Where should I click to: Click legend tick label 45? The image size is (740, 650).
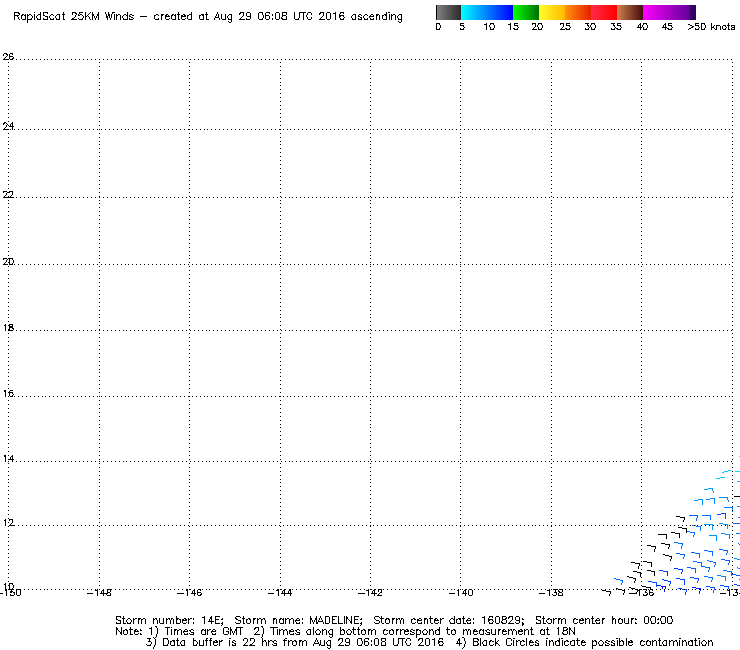(667, 27)
